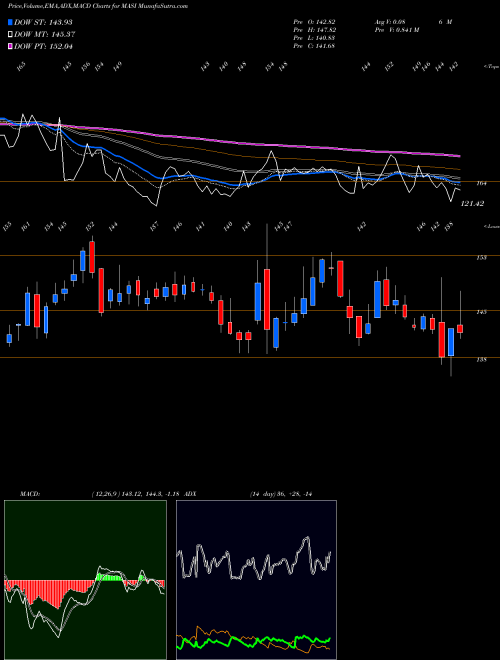This screenshot has width=500, height=660.
Task: Click the magenta DOW PT legend swatch
Action: point(10,46)
